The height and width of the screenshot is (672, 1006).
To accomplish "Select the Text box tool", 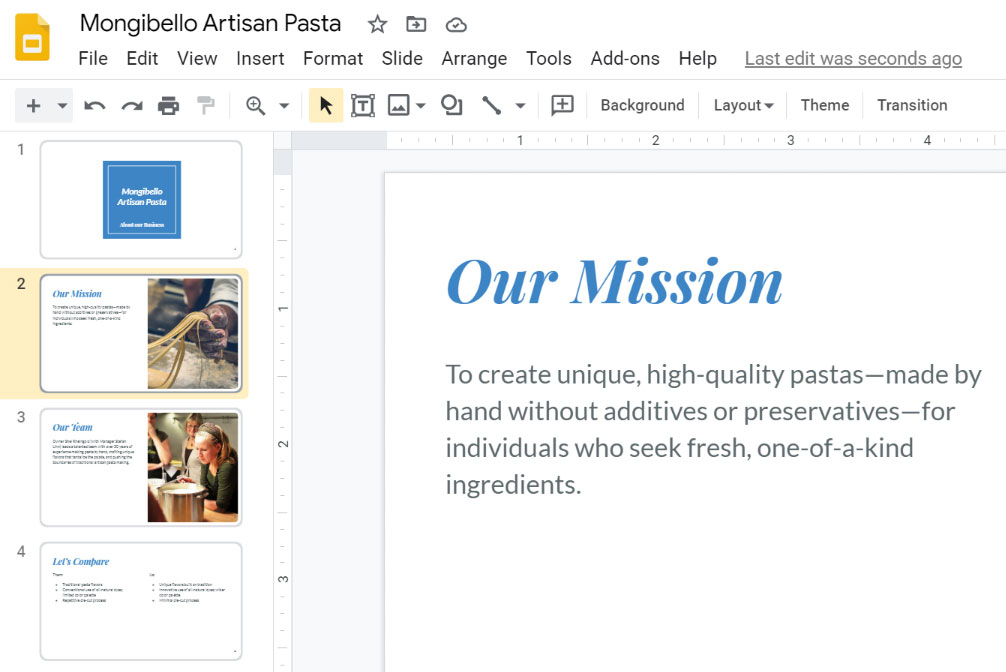I will (x=362, y=104).
